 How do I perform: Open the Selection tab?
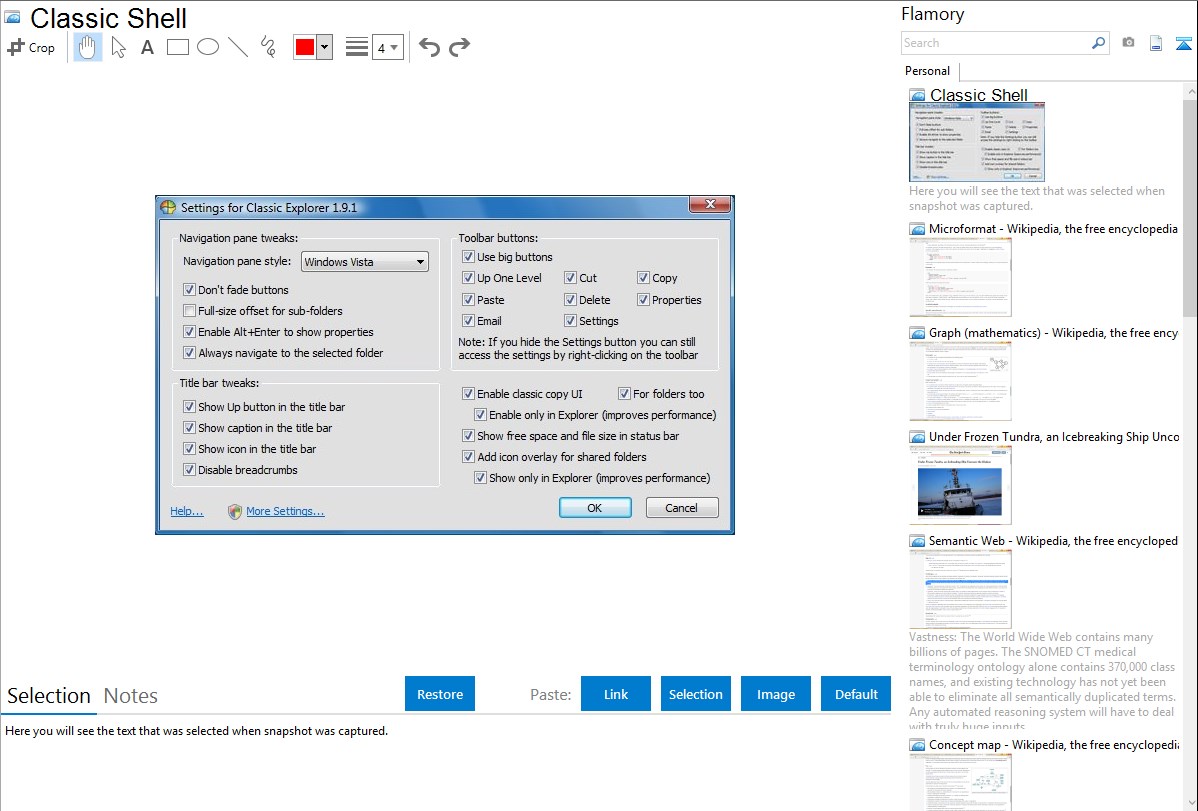(49, 696)
